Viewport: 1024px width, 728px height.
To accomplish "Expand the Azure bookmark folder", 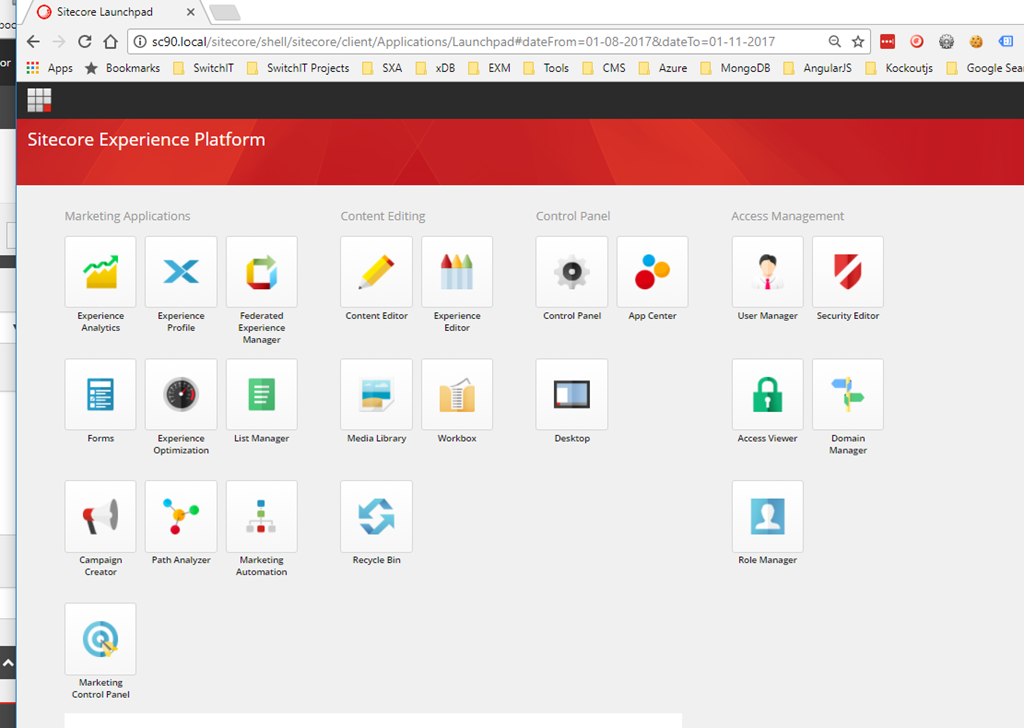I will coord(662,68).
